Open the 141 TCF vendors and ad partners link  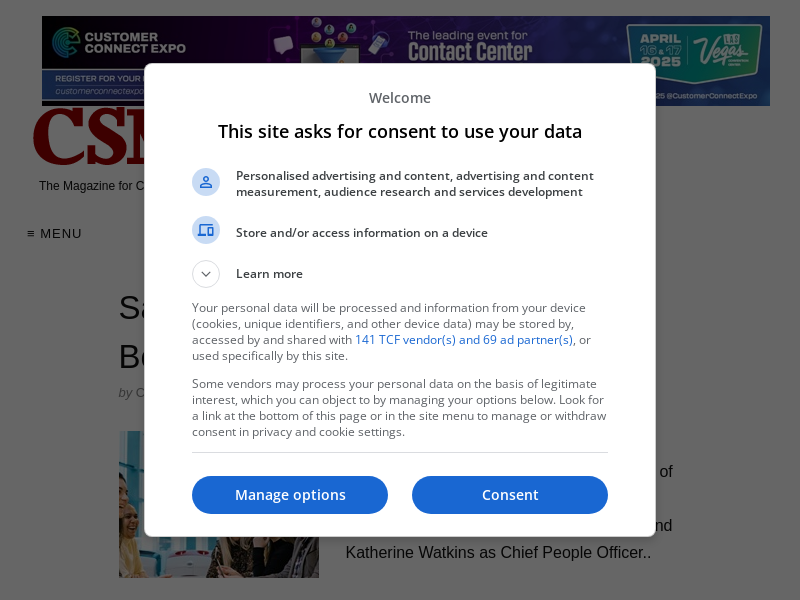[463, 340]
